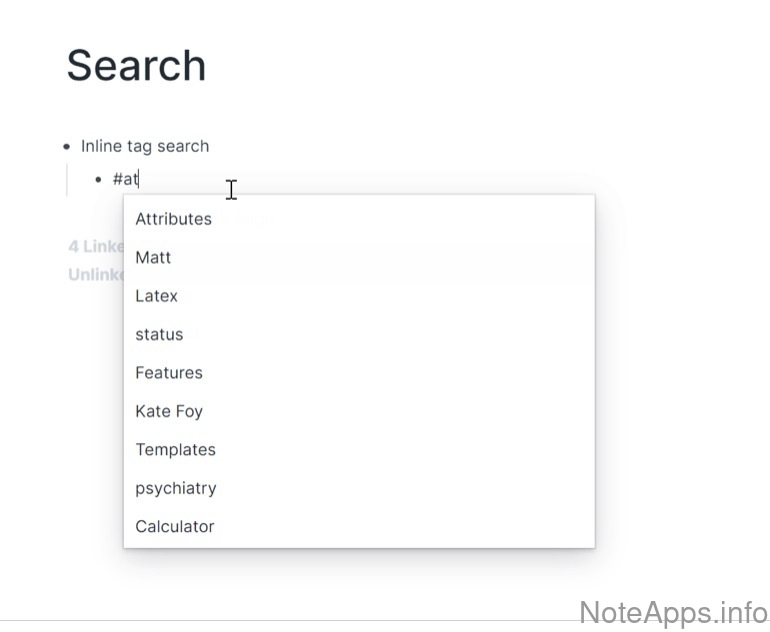Viewport: 770px width, 632px height.
Task: Place cursor in the #at text block
Action: point(126,179)
